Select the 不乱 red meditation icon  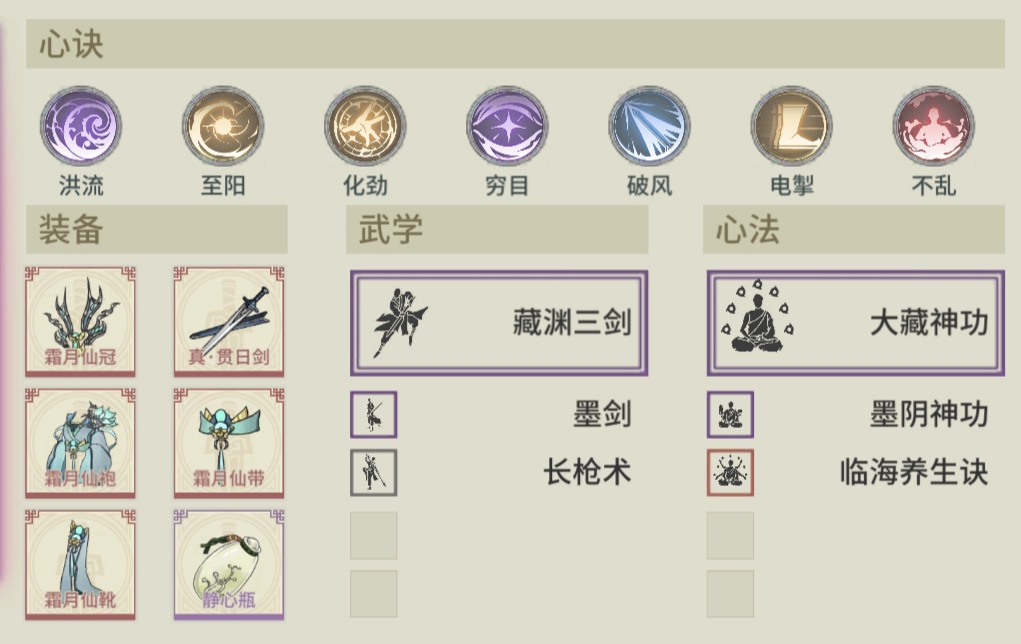tap(934, 126)
